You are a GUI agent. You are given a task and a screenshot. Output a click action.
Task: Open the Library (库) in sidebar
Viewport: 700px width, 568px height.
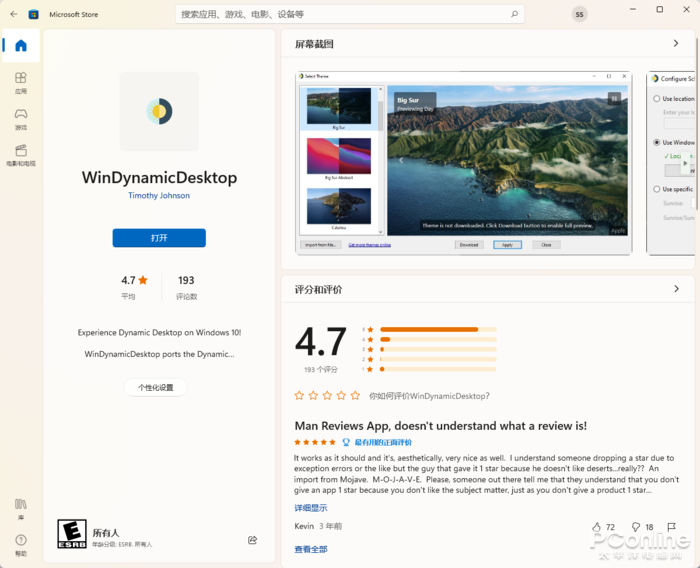[20, 507]
